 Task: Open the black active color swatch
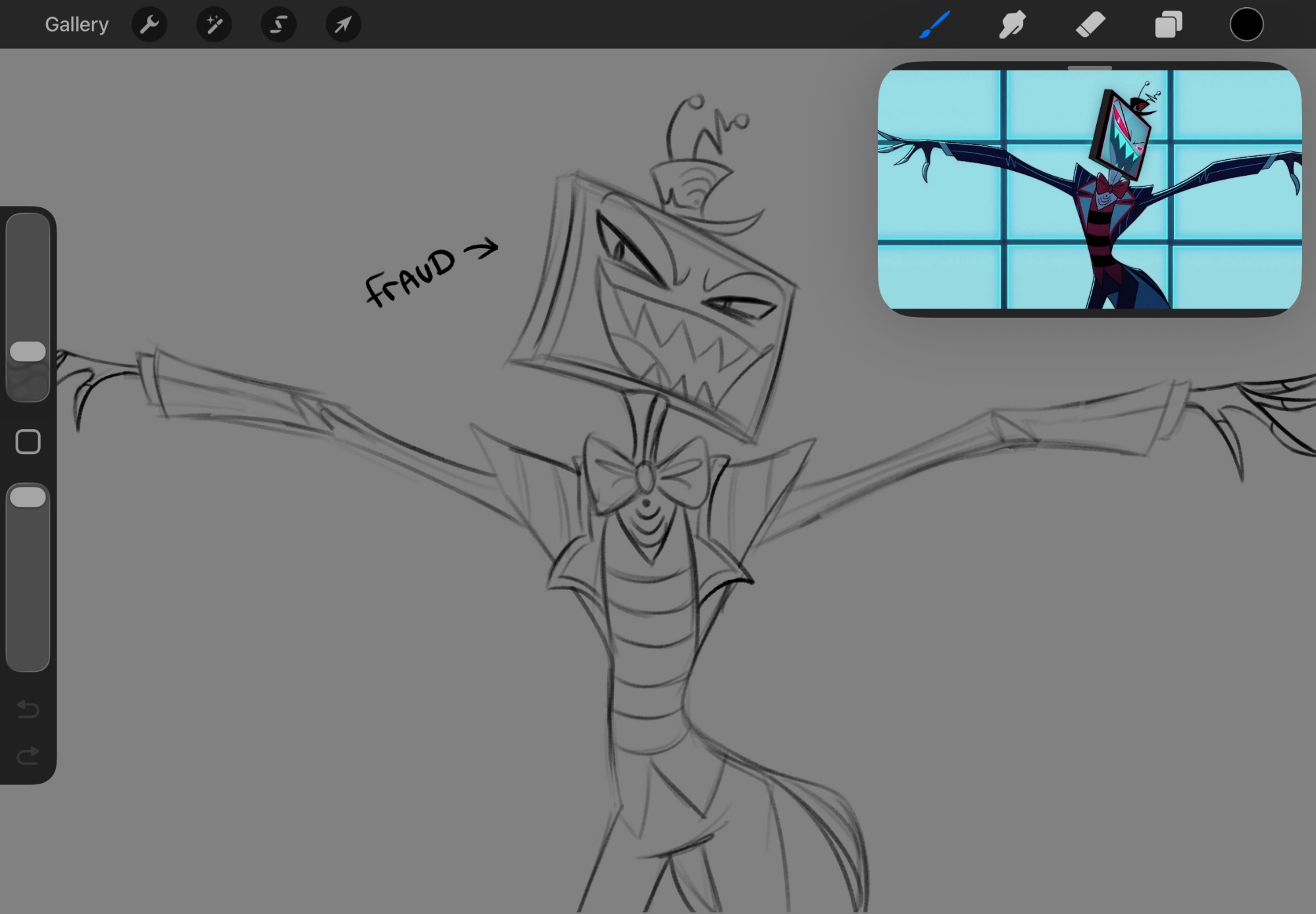(x=1246, y=25)
